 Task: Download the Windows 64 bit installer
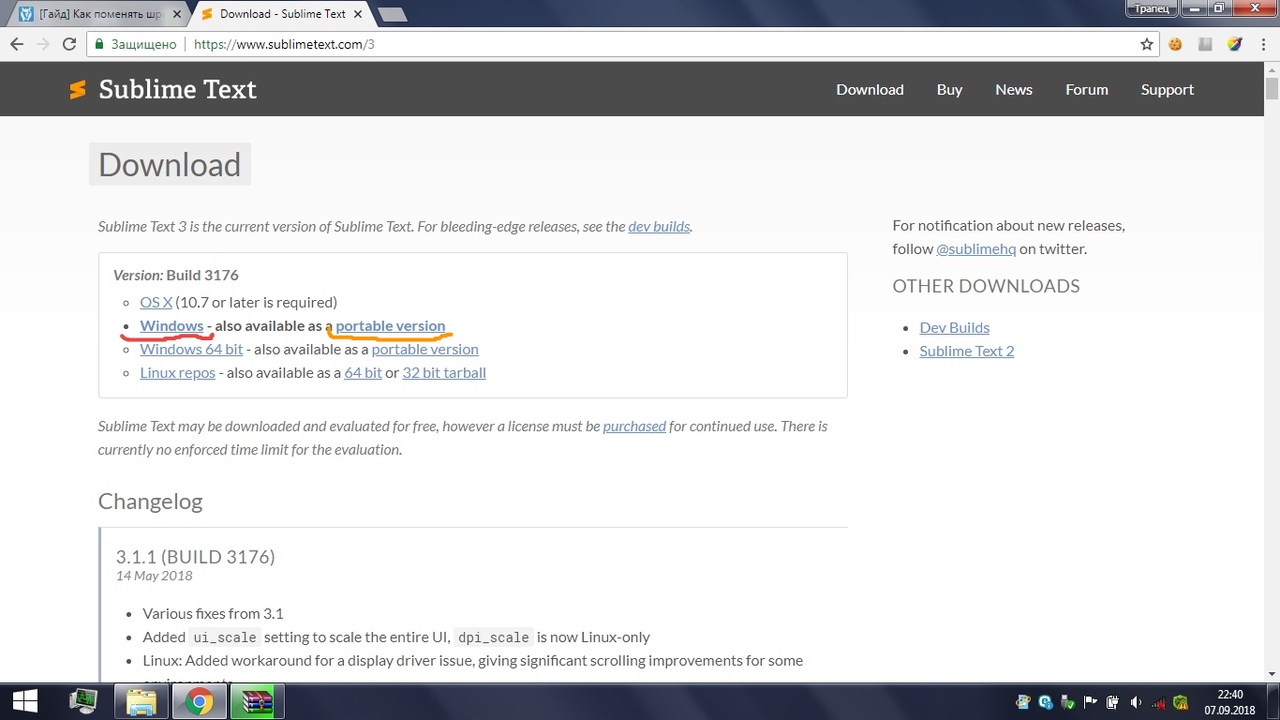point(191,349)
